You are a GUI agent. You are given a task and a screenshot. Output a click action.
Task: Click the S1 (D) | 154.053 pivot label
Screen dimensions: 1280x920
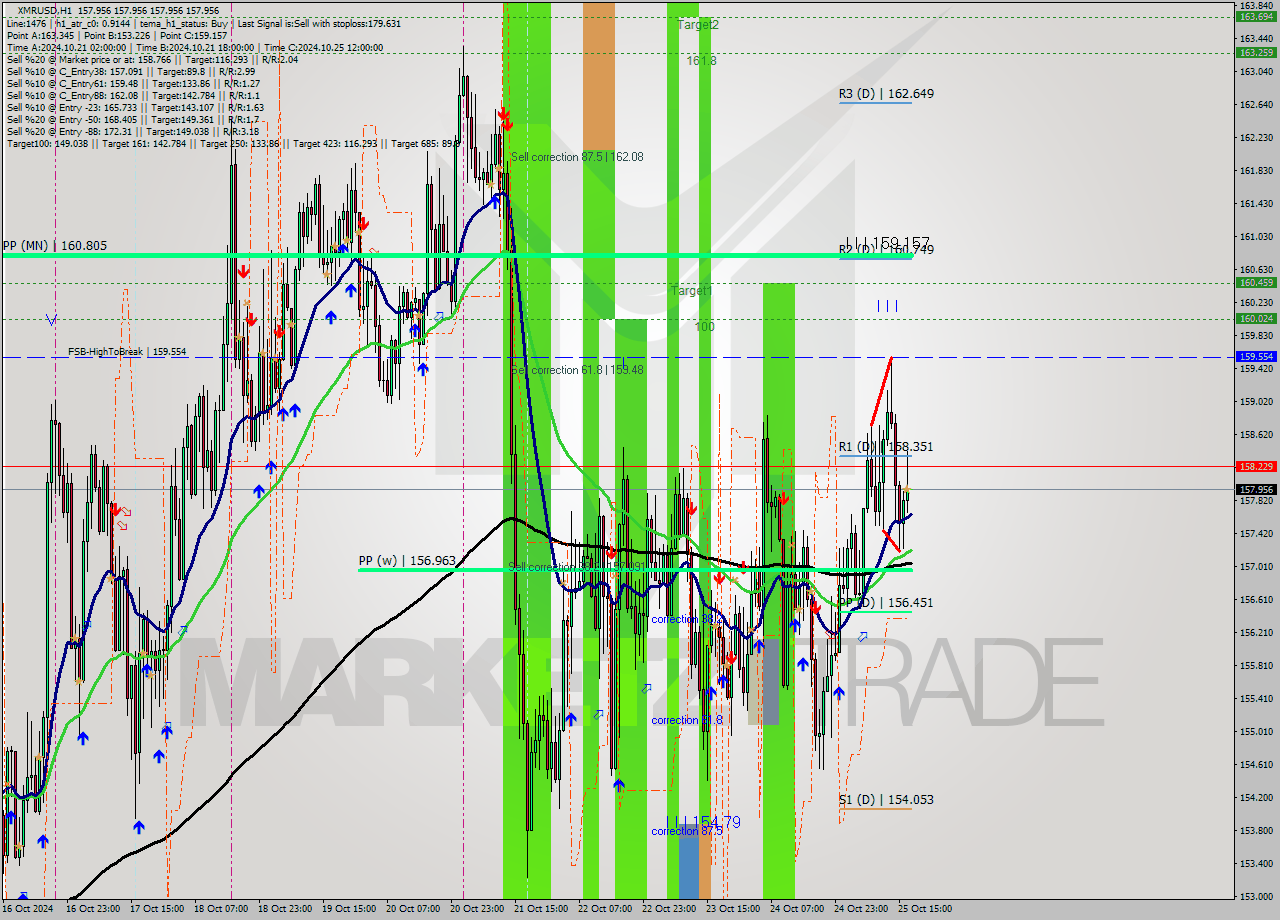coord(886,800)
